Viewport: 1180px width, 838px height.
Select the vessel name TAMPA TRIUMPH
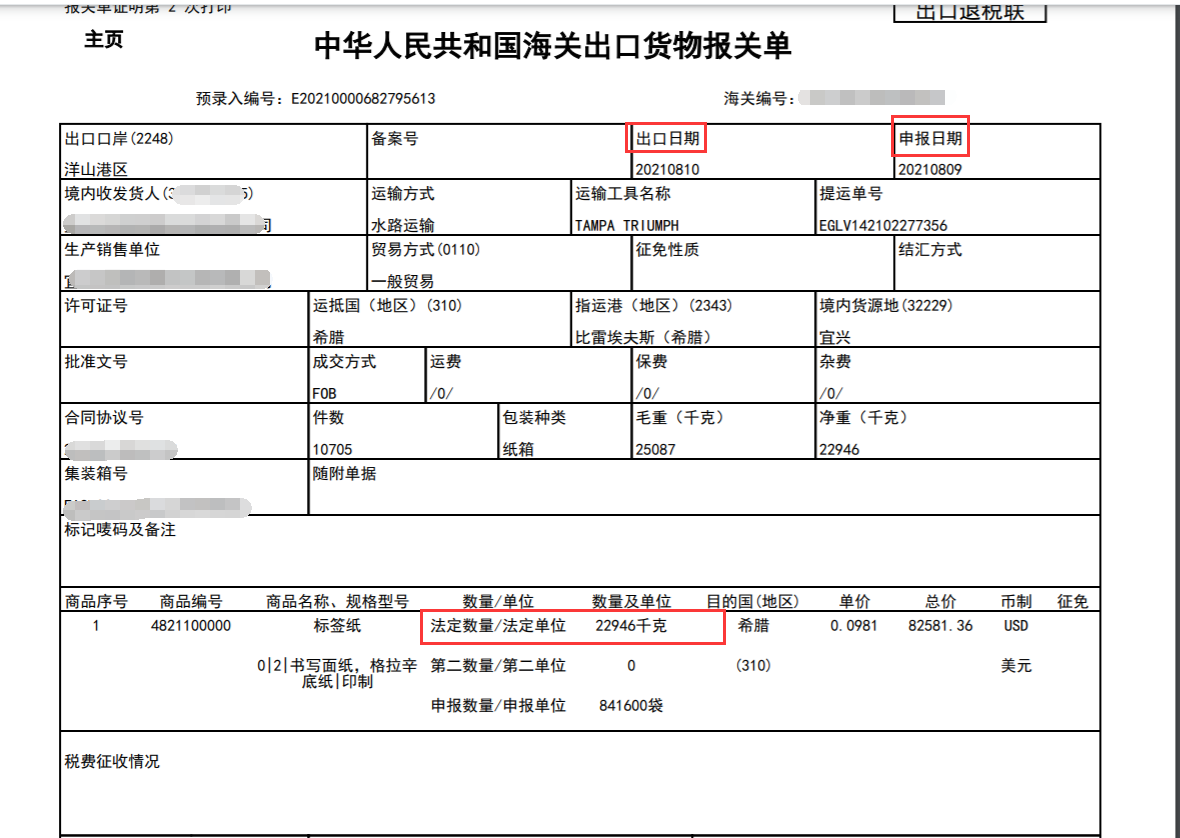627,225
